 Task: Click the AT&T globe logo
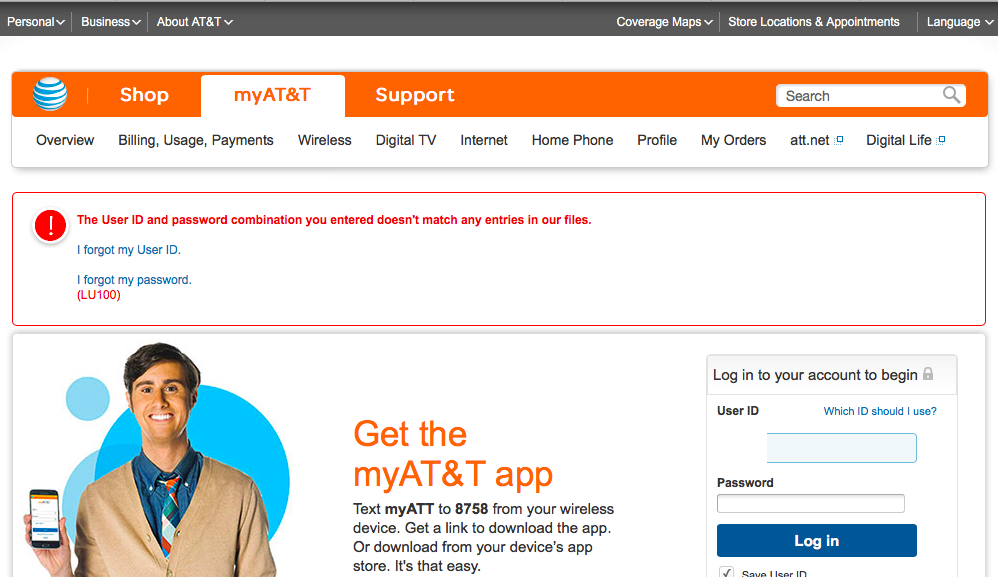click(50, 94)
